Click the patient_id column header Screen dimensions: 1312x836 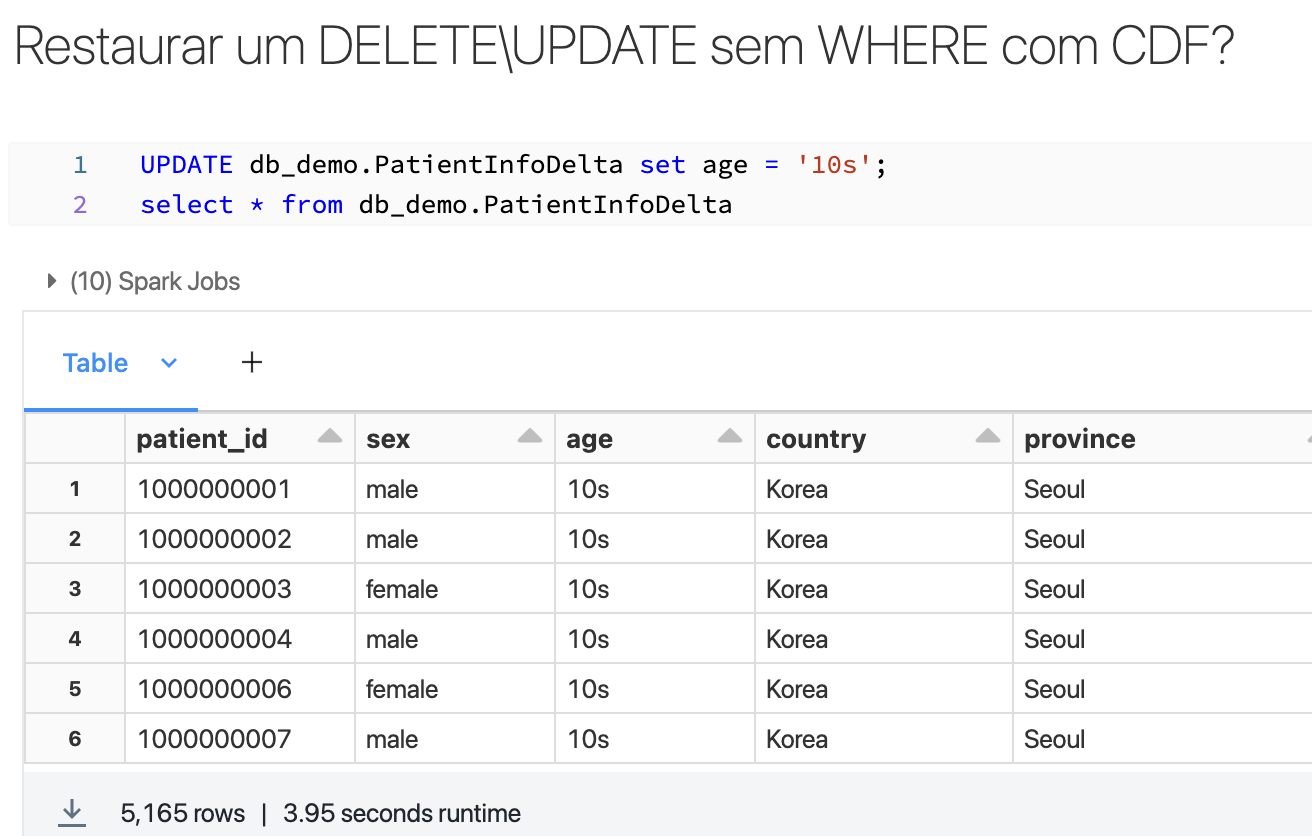tap(240, 439)
